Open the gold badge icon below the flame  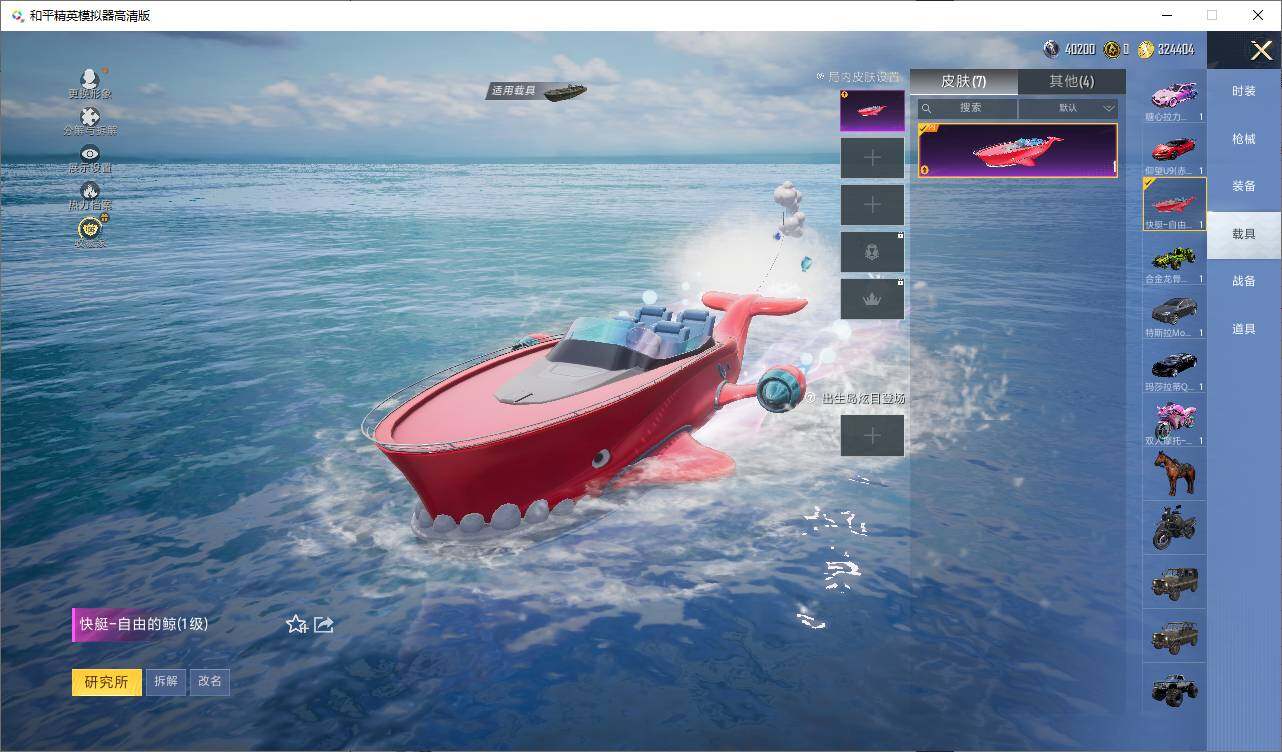click(90, 228)
